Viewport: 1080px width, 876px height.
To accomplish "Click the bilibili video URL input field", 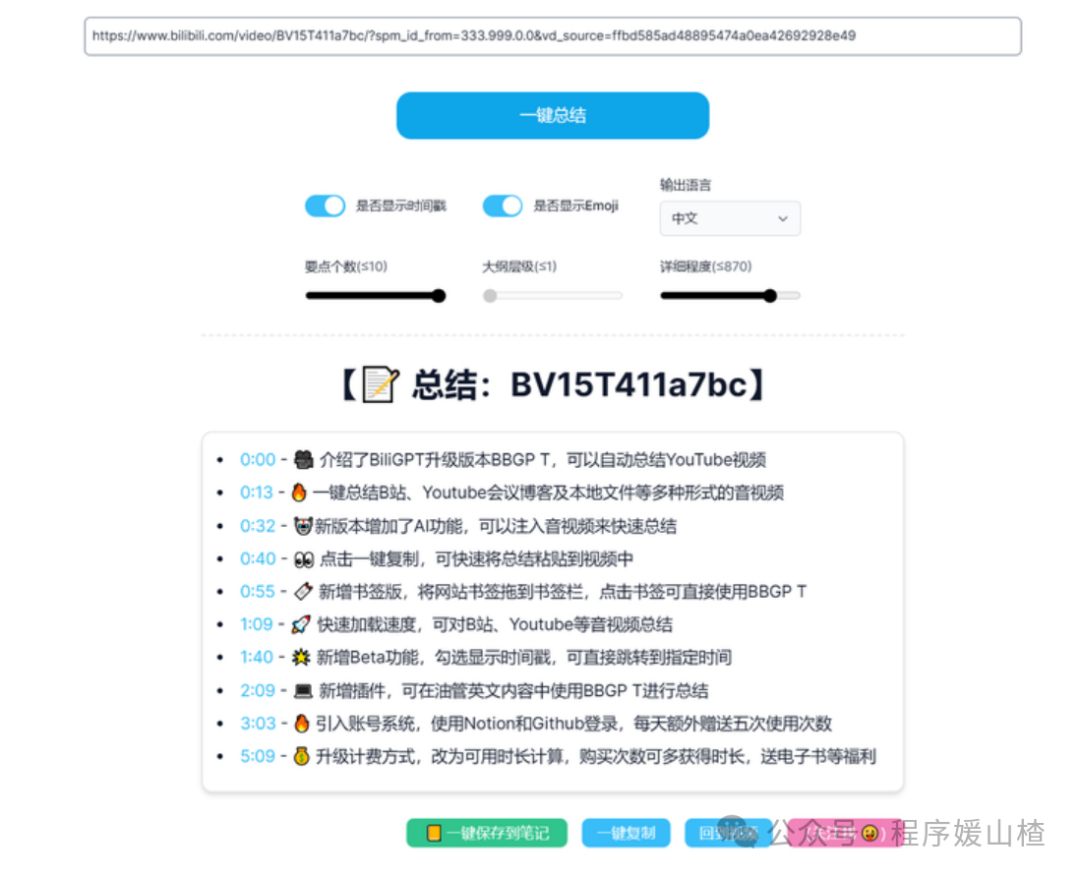I will [x=552, y=36].
